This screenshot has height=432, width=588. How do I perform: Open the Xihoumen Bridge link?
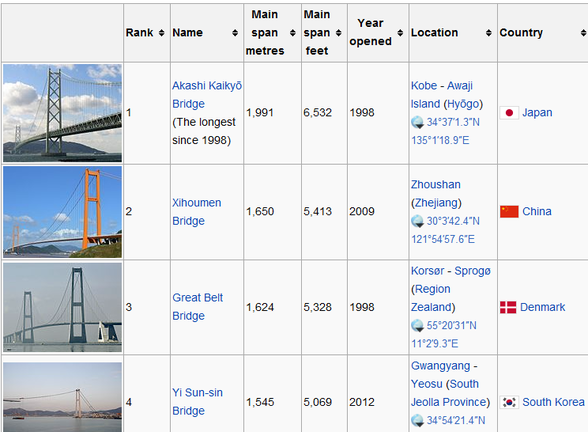(x=196, y=212)
